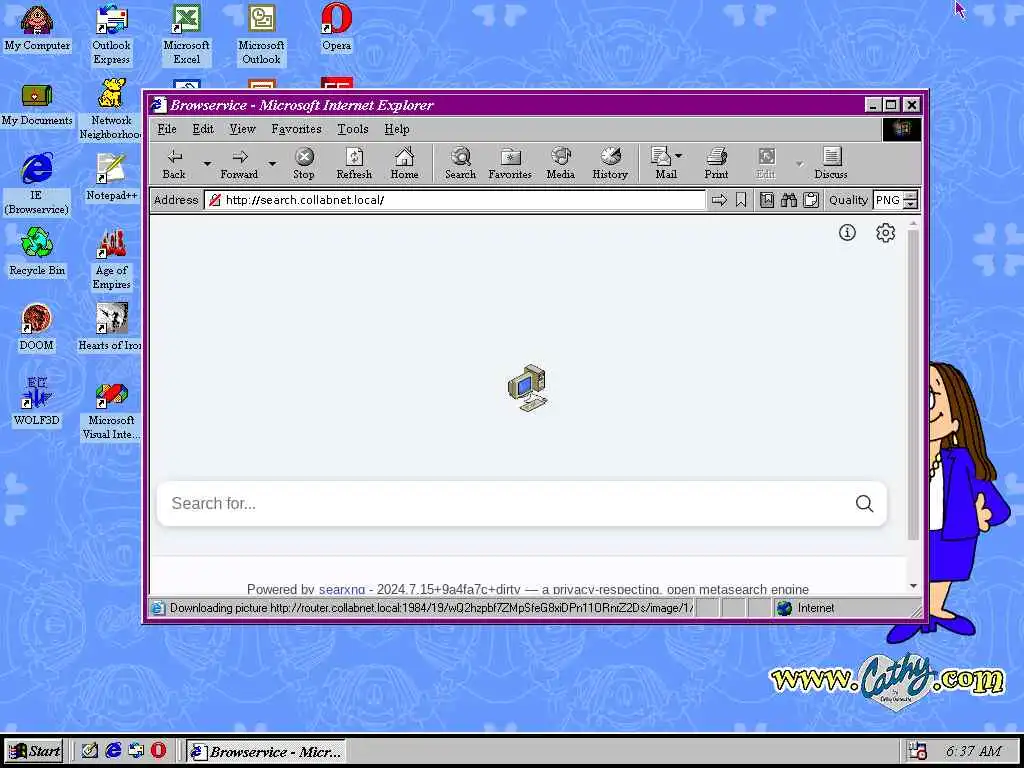Open the View menu
This screenshot has width=1024, height=768.
(242, 129)
